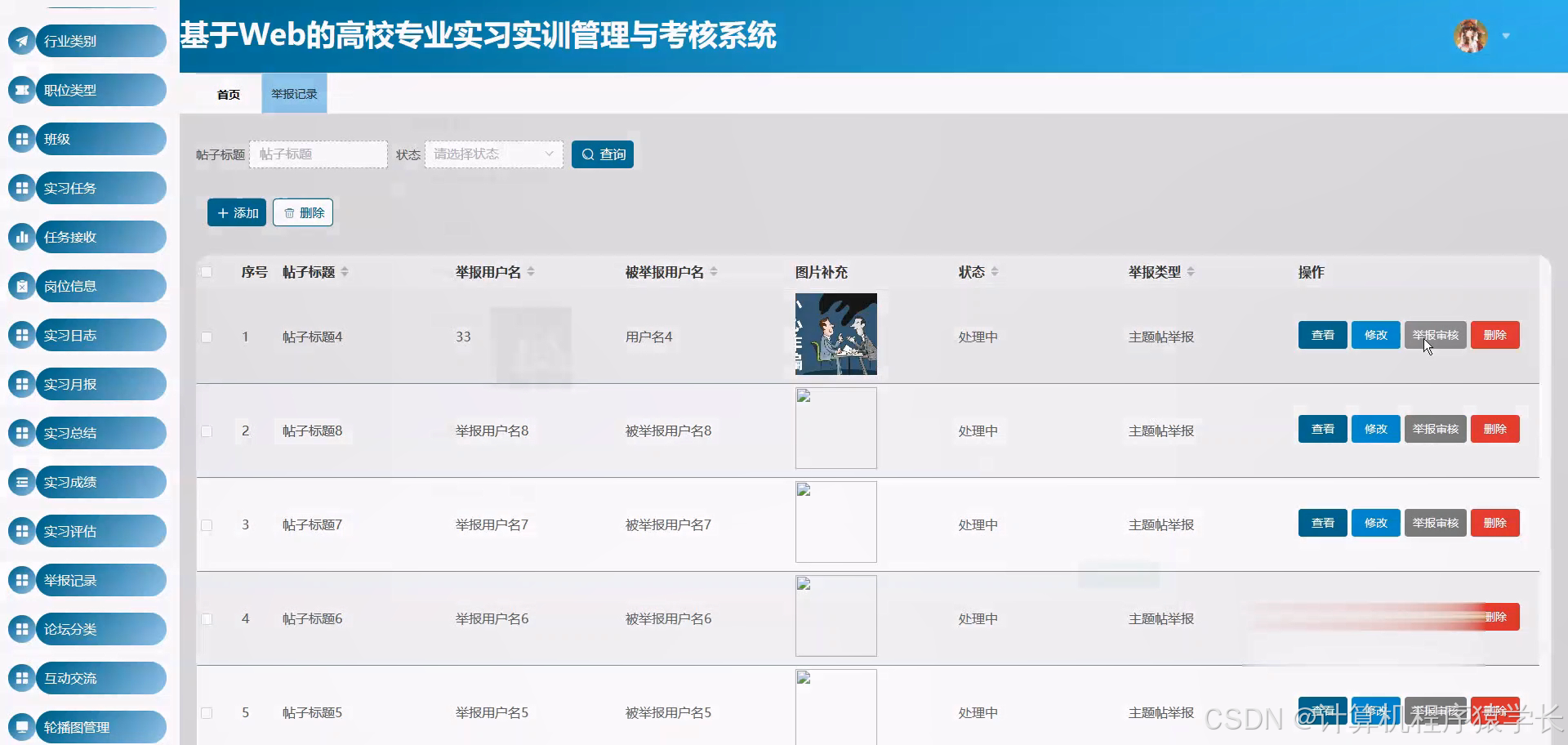The image size is (1568, 745).
Task: Click 举报审核 button for 帖子标题8
Action: (x=1434, y=429)
